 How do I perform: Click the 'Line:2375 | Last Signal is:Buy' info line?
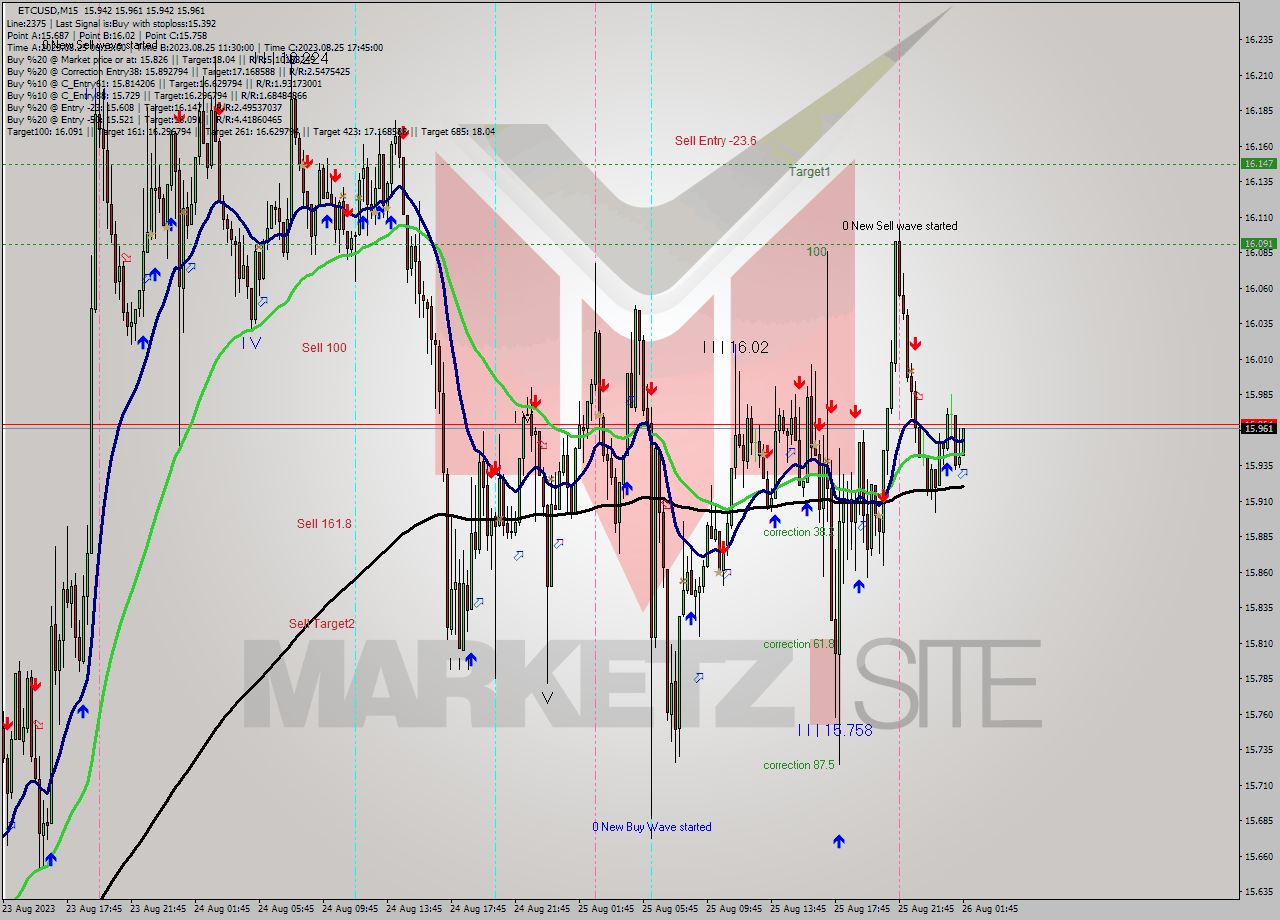click(x=112, y=23)
